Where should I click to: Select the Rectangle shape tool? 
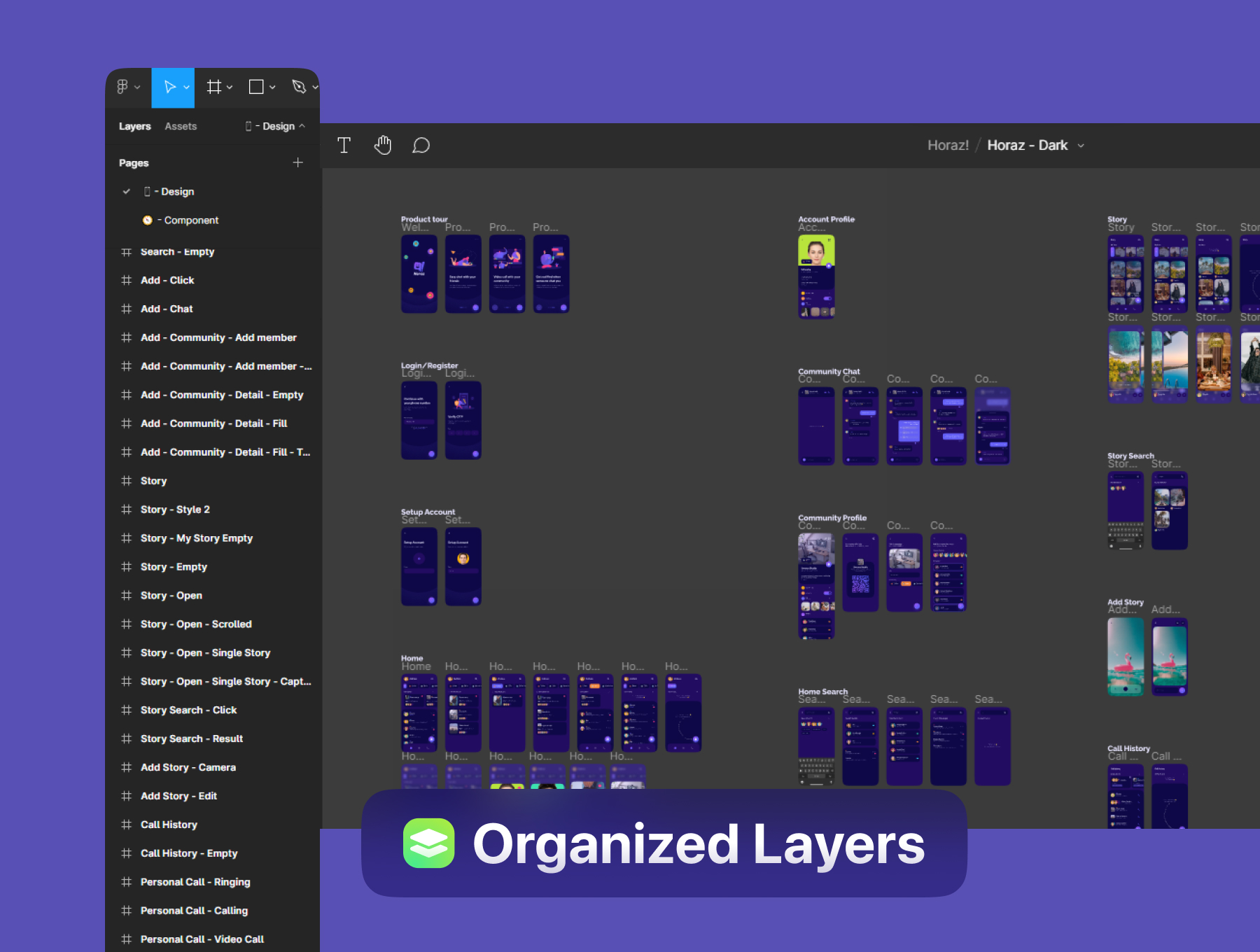click(x=256, y=87)
